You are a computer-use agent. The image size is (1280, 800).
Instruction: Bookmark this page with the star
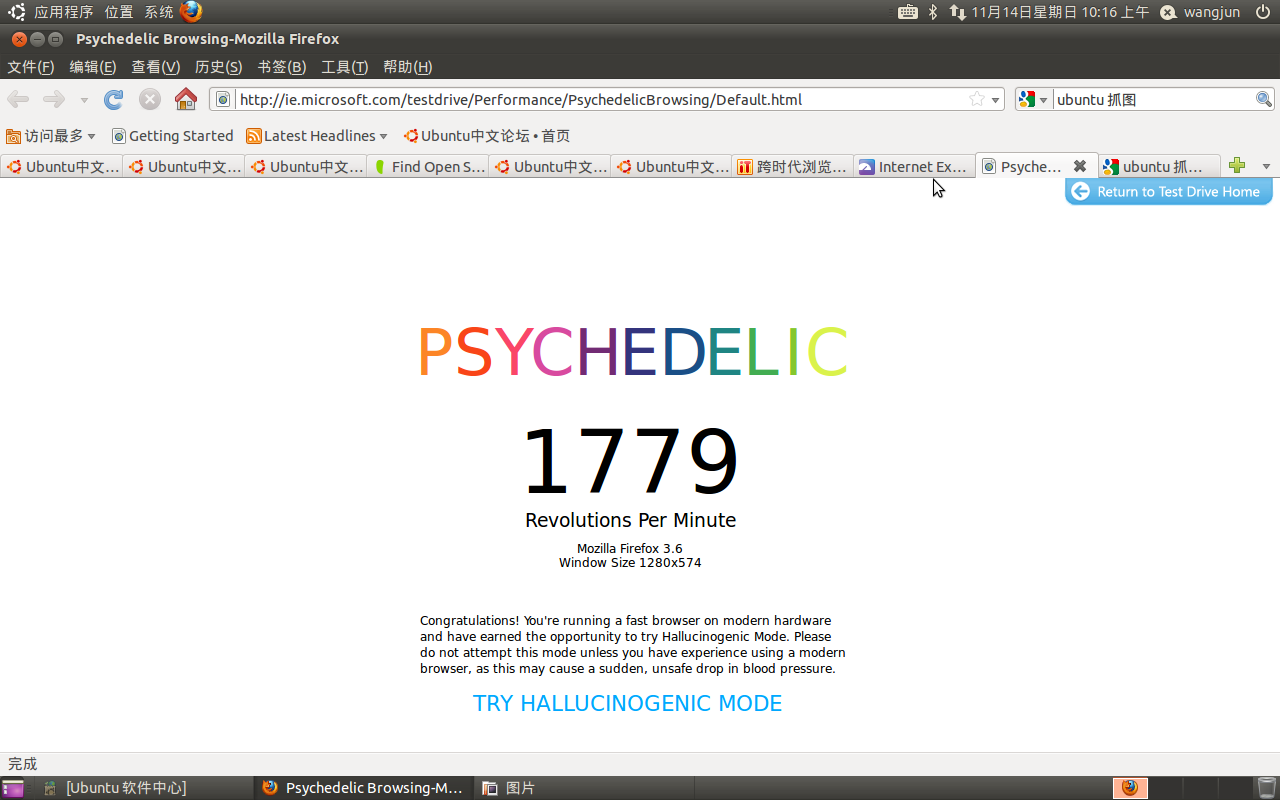pyautogui.click(x=977, y=99)
